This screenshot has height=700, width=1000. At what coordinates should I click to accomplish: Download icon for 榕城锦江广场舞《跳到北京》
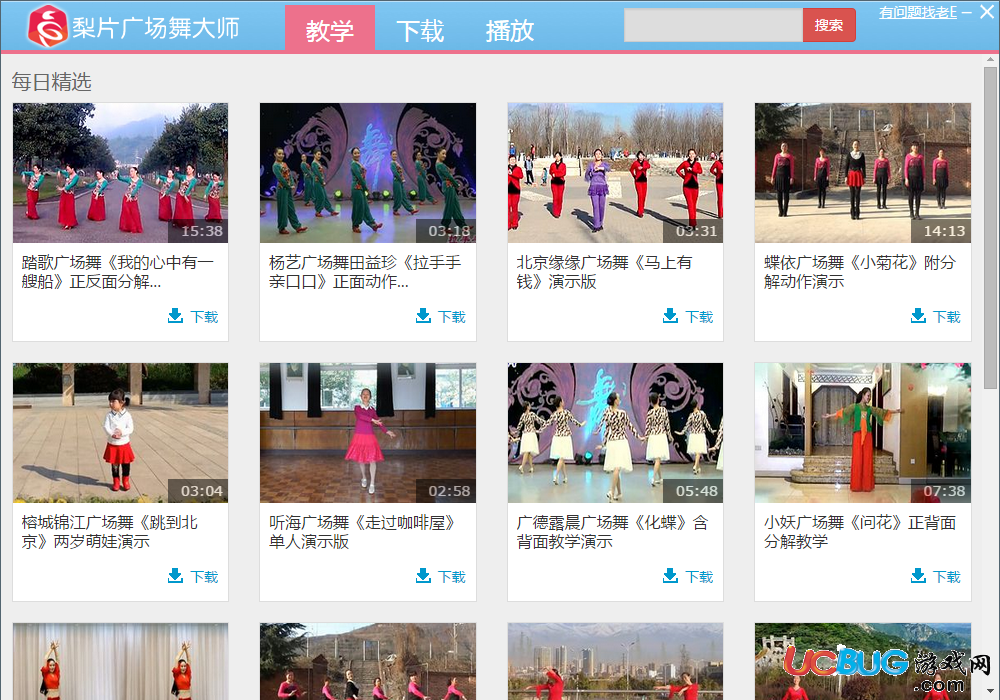pyautogui.click(x=175, y=576)
